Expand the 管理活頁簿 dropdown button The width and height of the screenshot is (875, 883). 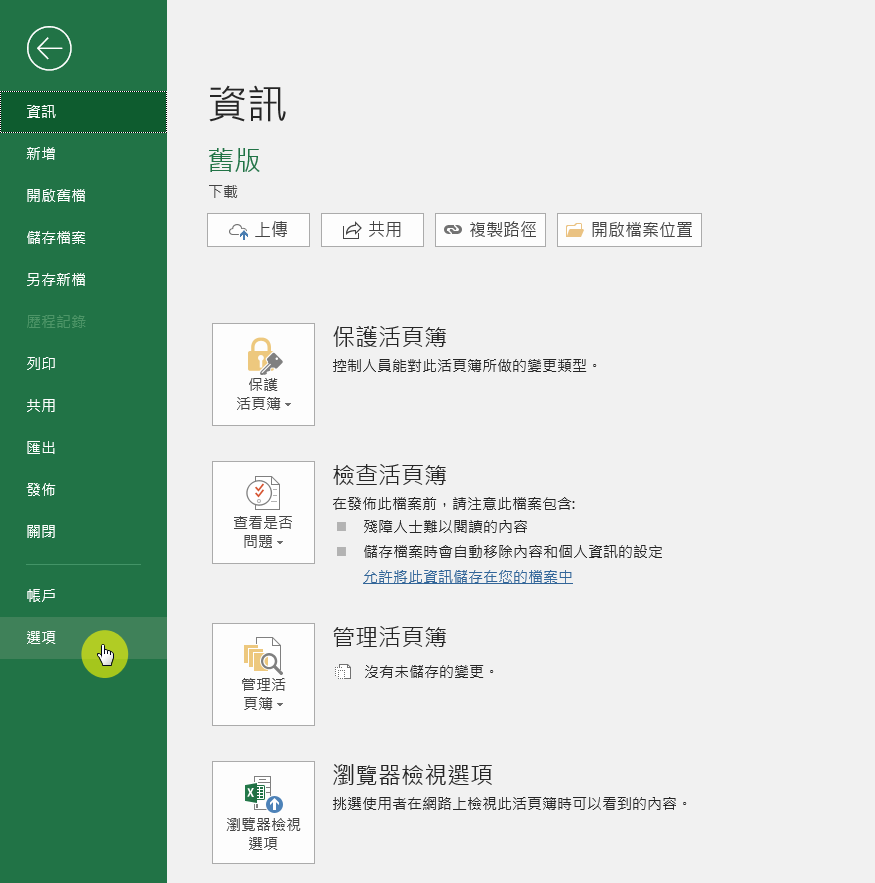[x=264, y=675]
